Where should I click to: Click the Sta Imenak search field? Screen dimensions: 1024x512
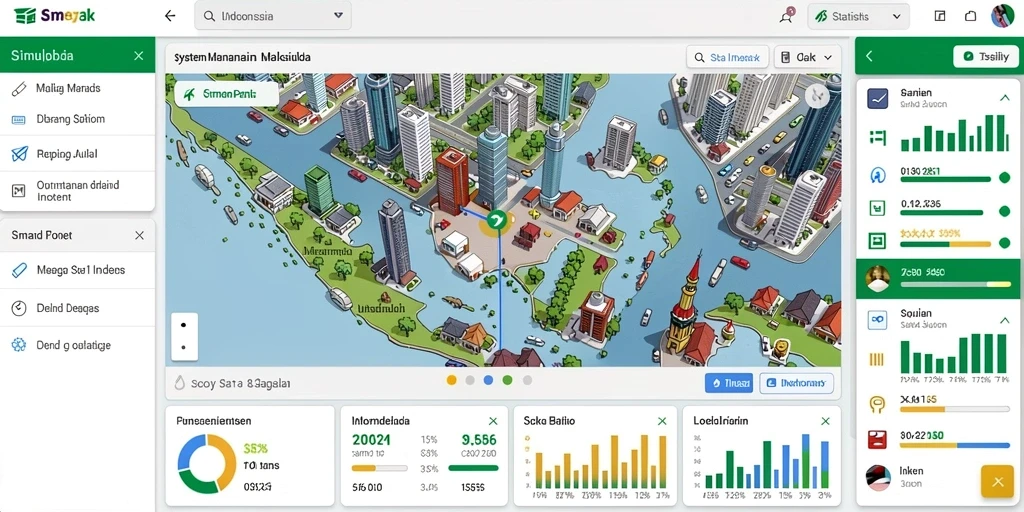click(x=728, y=57)
